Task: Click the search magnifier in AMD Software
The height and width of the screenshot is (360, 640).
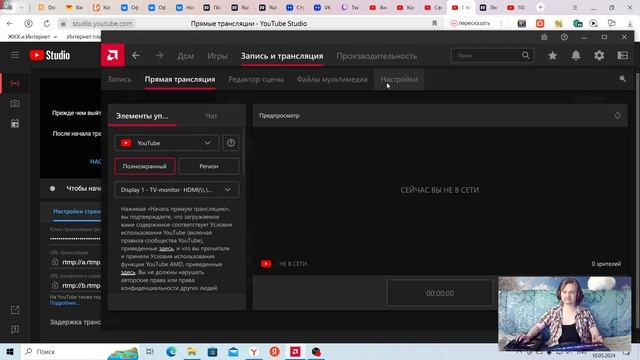Action: [526, 55]
